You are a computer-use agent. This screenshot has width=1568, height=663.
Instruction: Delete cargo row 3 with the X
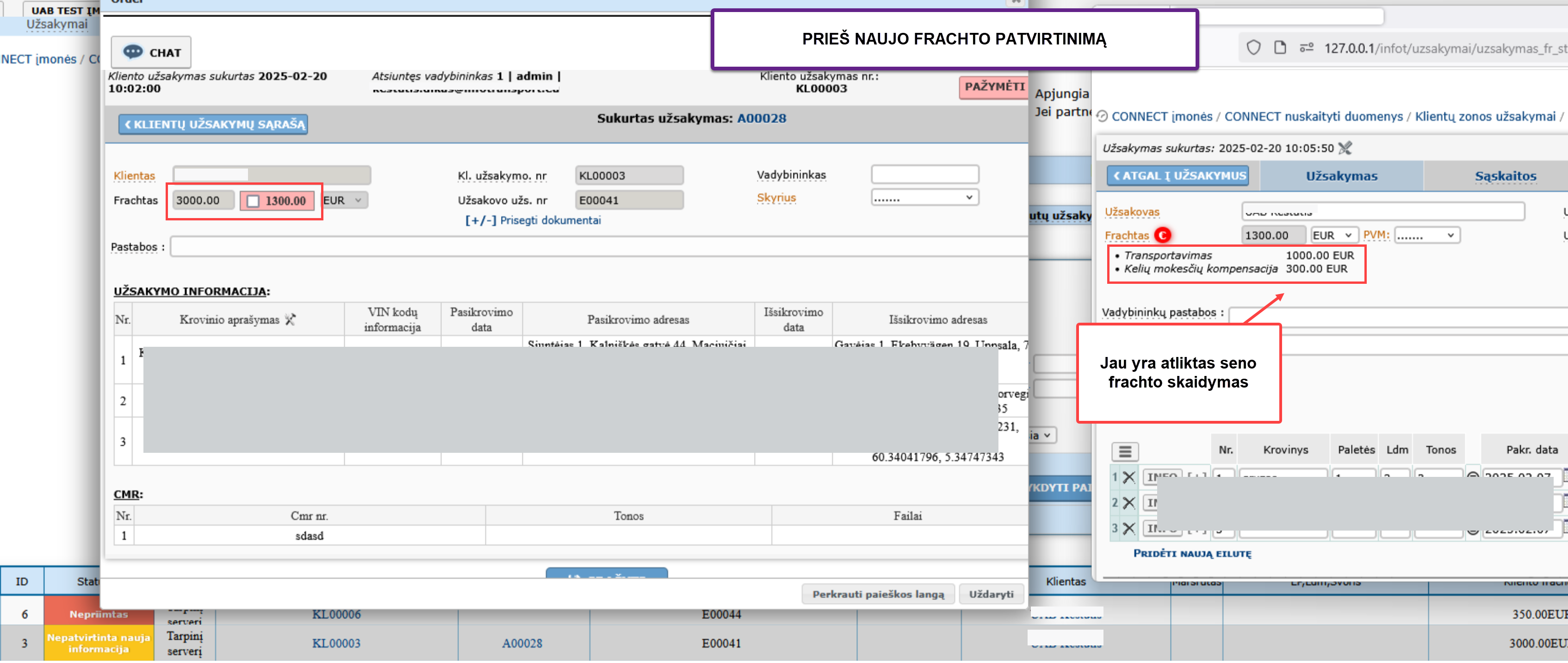[1128, 528]
